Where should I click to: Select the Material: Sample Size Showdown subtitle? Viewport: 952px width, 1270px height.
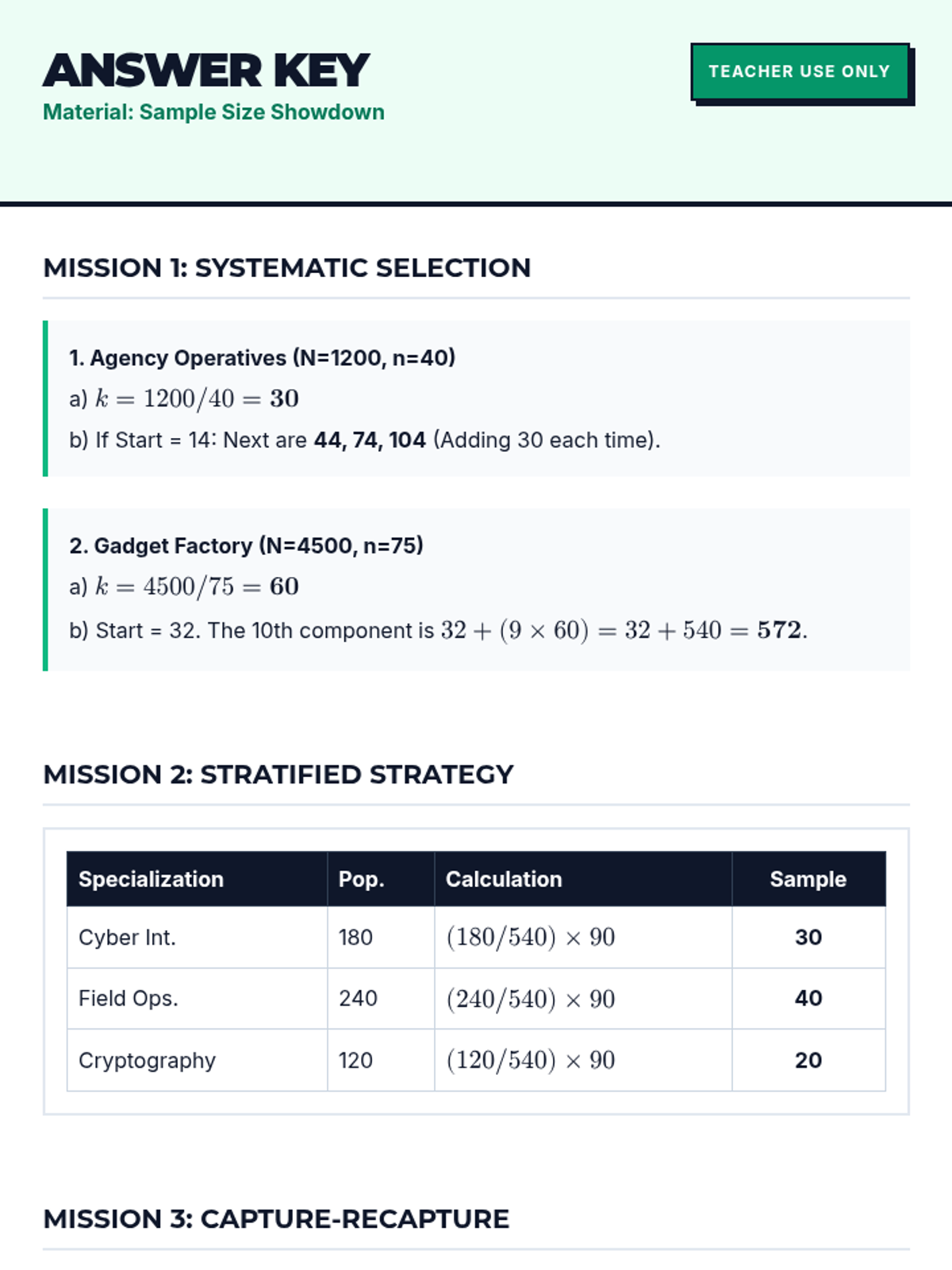pyautogui.click(x=213, y=112)
